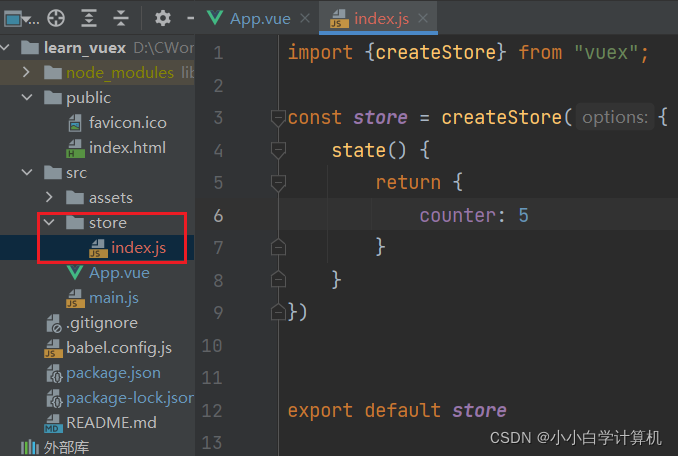Collapse the public folder
678x456 pixels.
click(27, 97)
